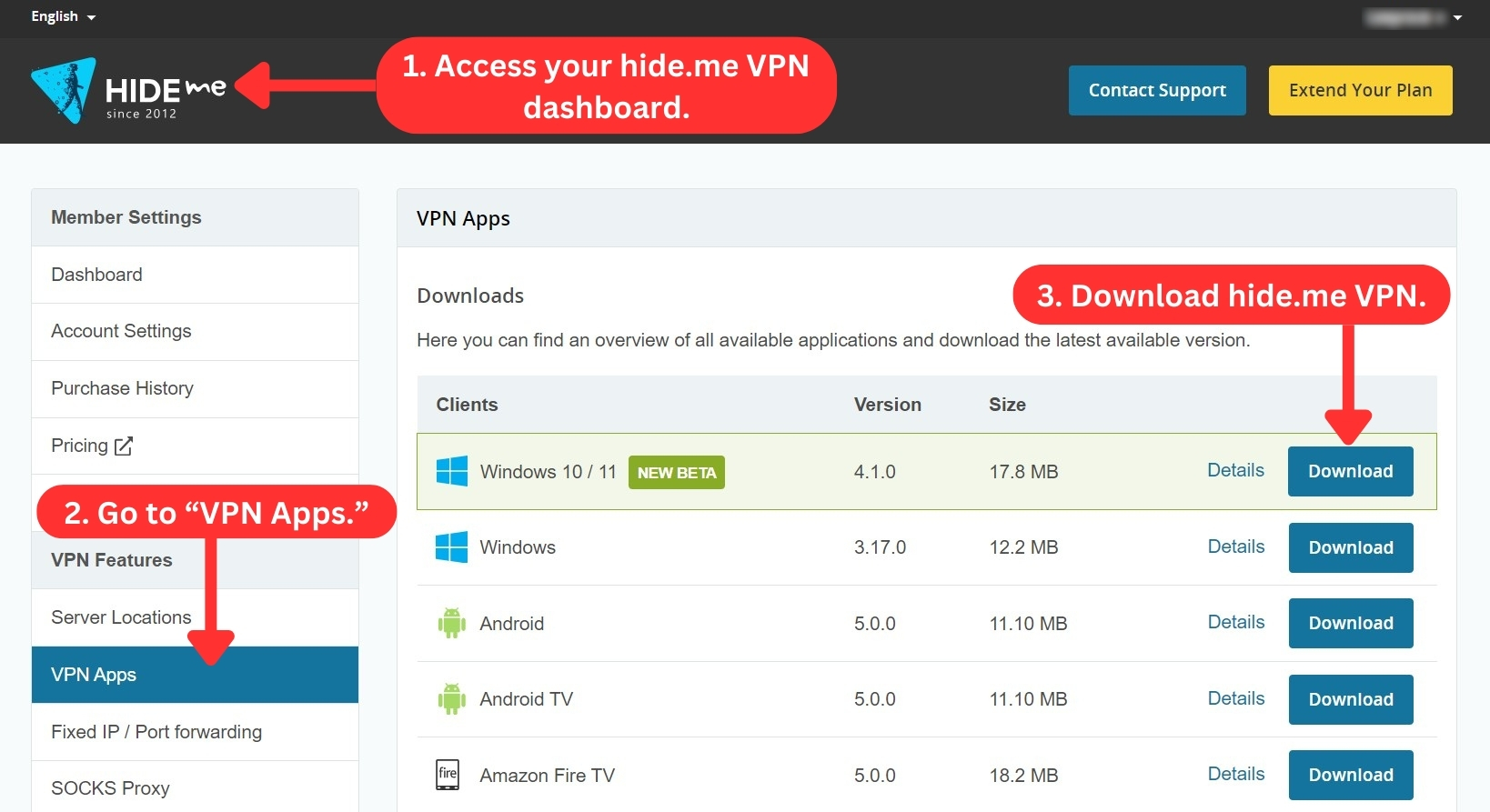Open Account Settings in the sidebar
This screenshot has height=812, width=1490.
tap(196, 331)
